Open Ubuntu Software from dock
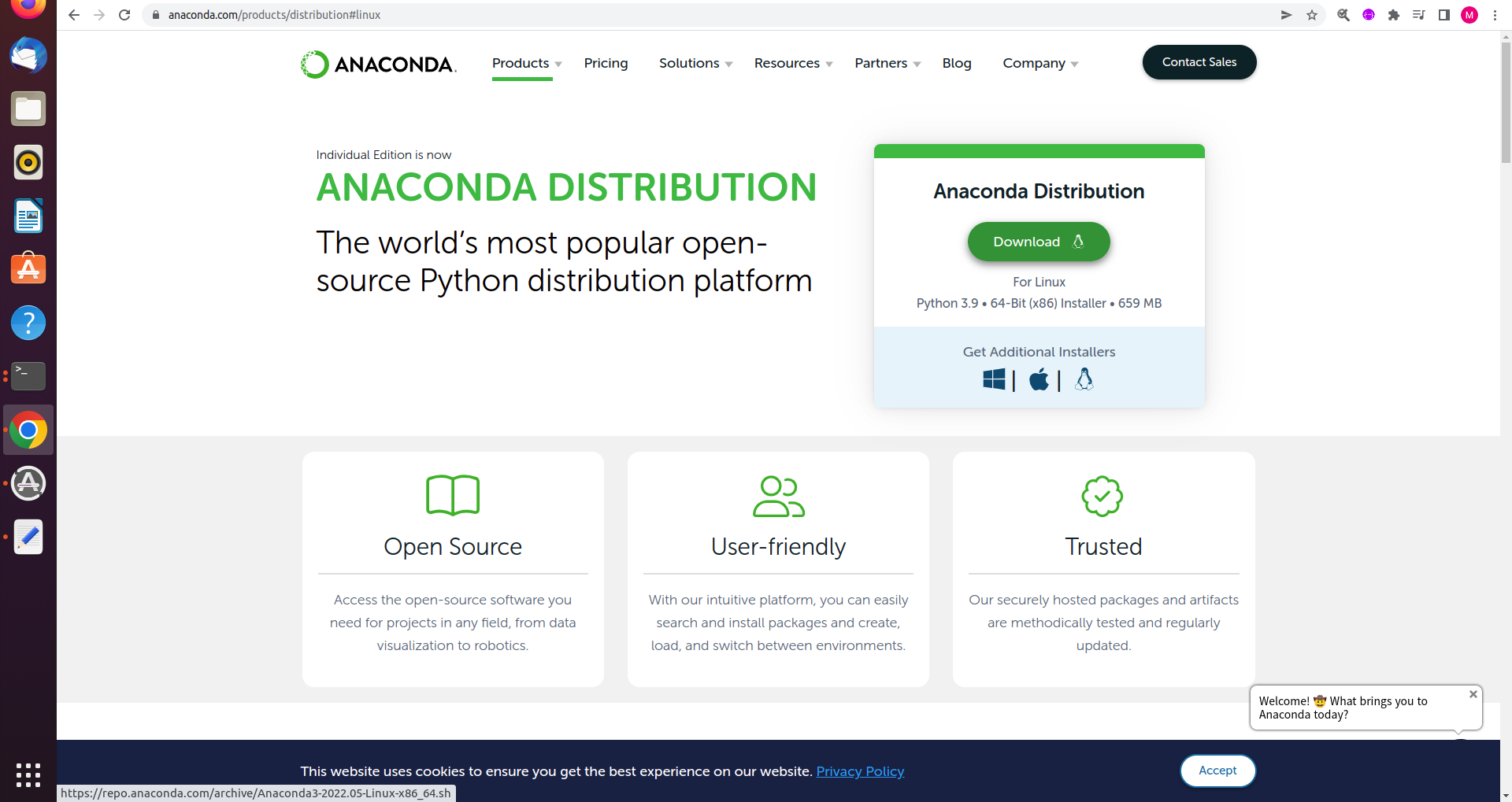This screenshot has height=802, width=1512. [x=28, y=269]
